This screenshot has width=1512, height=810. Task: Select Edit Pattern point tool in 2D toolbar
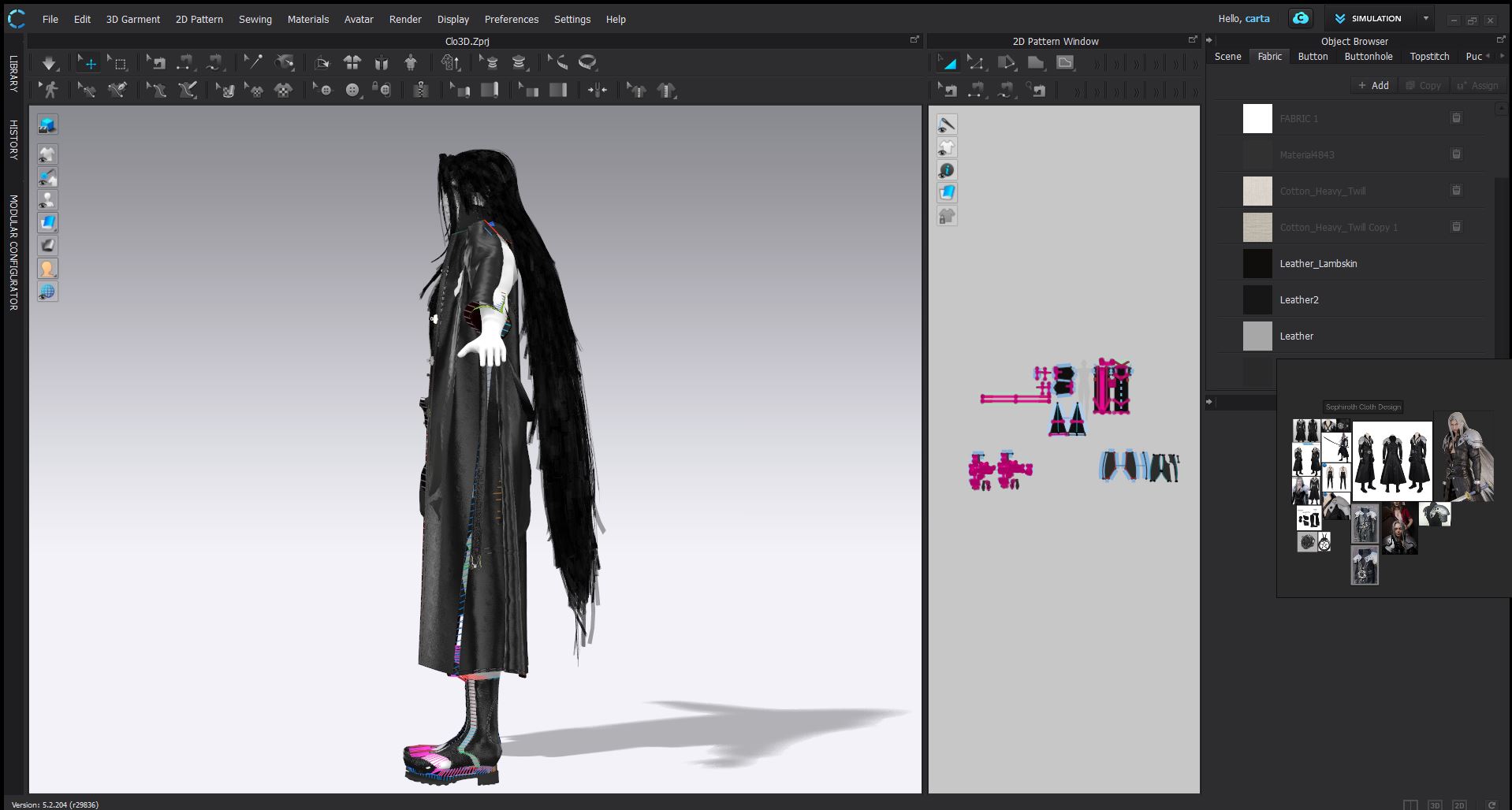(976, 63)
